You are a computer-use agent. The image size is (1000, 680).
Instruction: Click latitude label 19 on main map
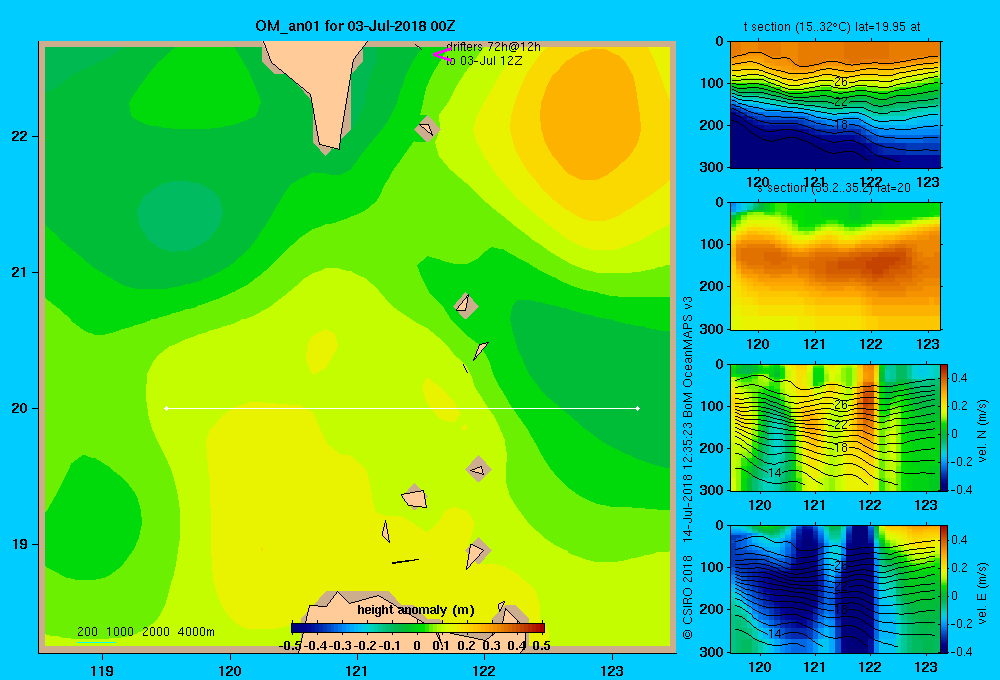pos(20,544)
